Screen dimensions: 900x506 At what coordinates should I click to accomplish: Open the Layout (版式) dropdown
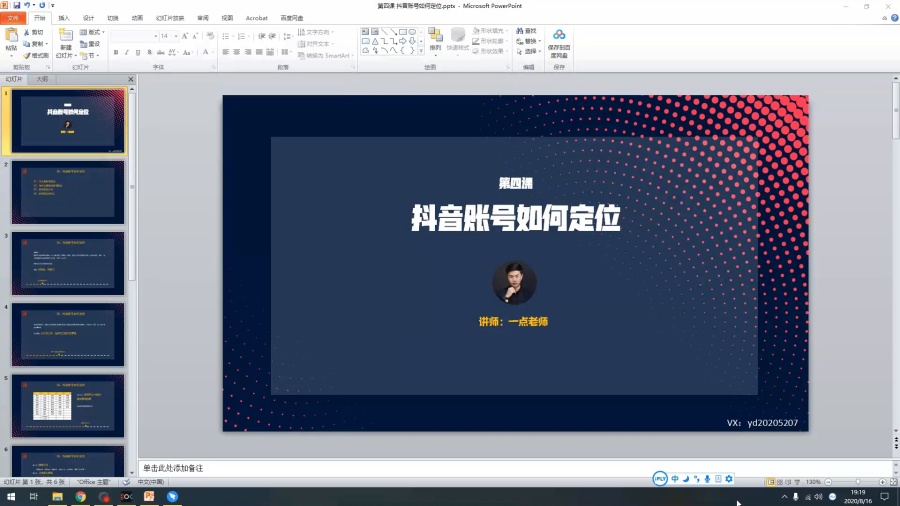(92, 32)
